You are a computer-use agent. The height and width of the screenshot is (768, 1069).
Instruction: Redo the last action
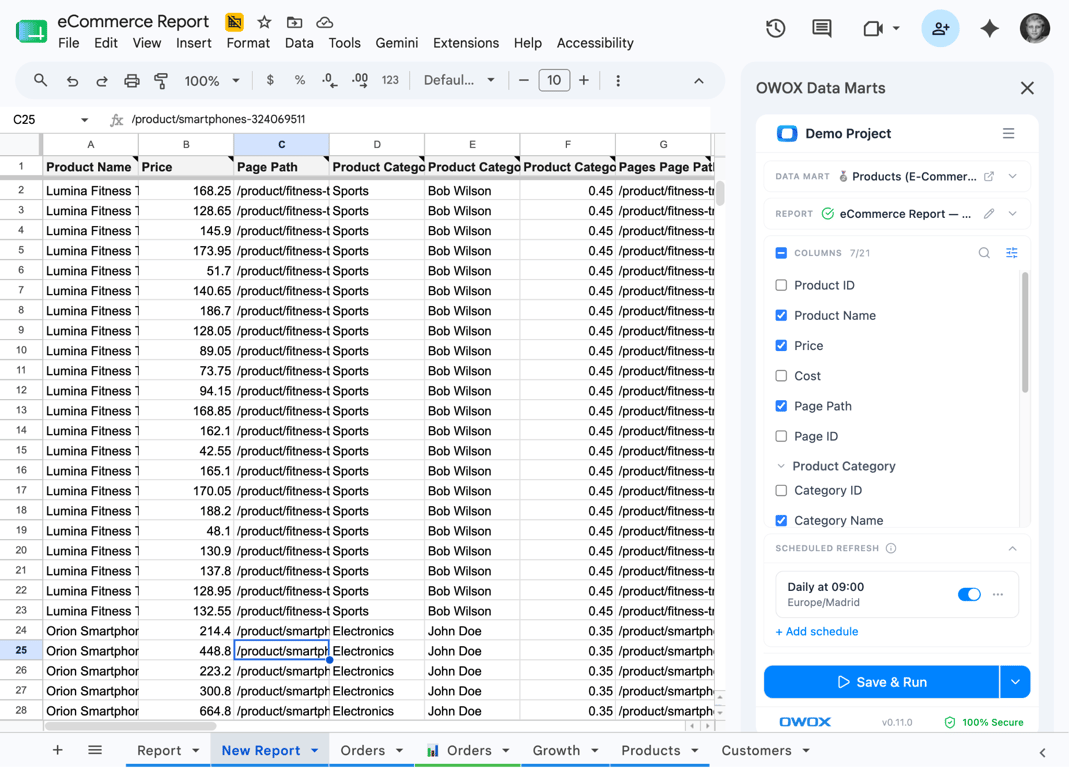(102, 80)
